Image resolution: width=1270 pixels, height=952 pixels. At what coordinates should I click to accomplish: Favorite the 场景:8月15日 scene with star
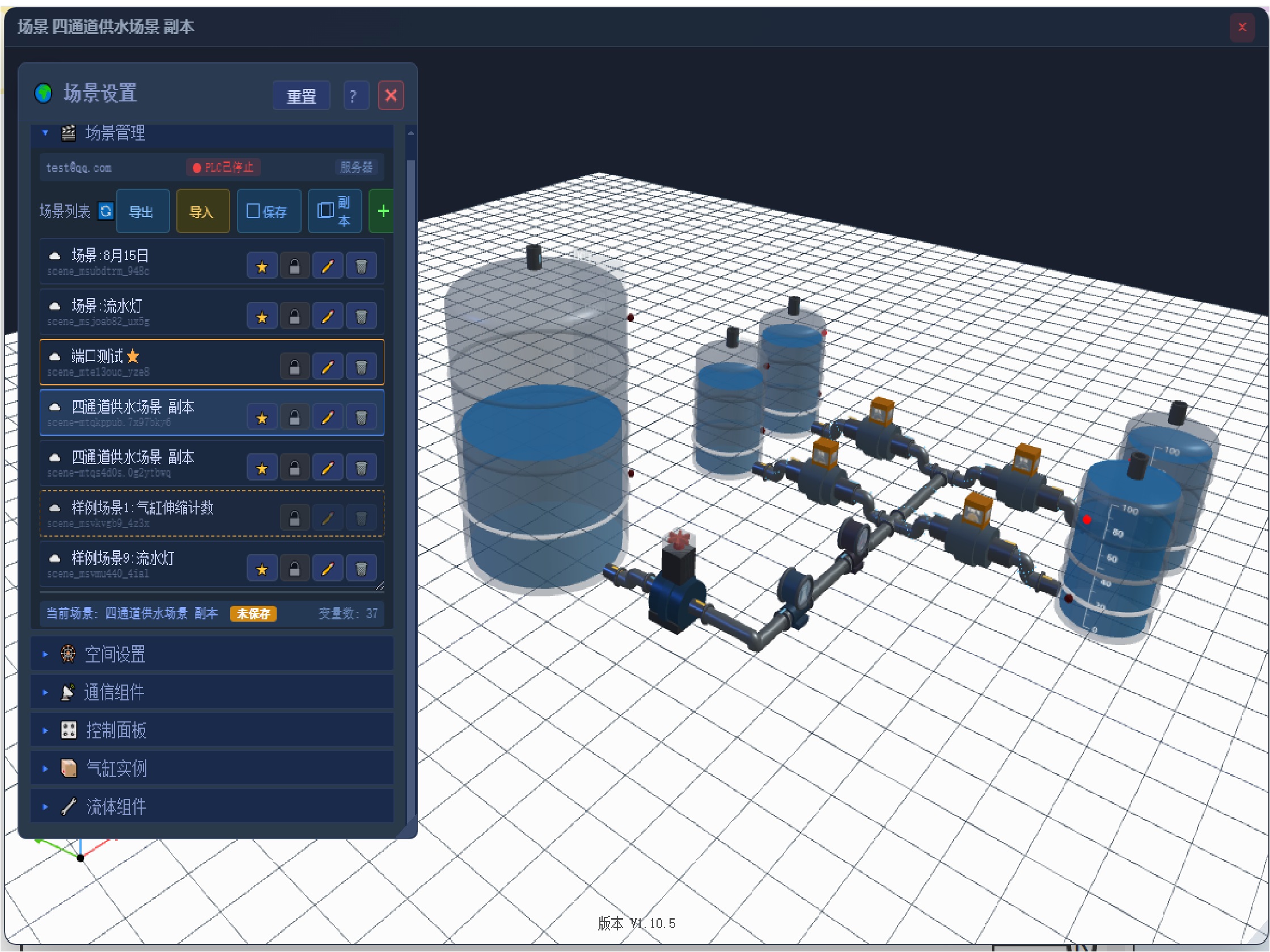262,266
